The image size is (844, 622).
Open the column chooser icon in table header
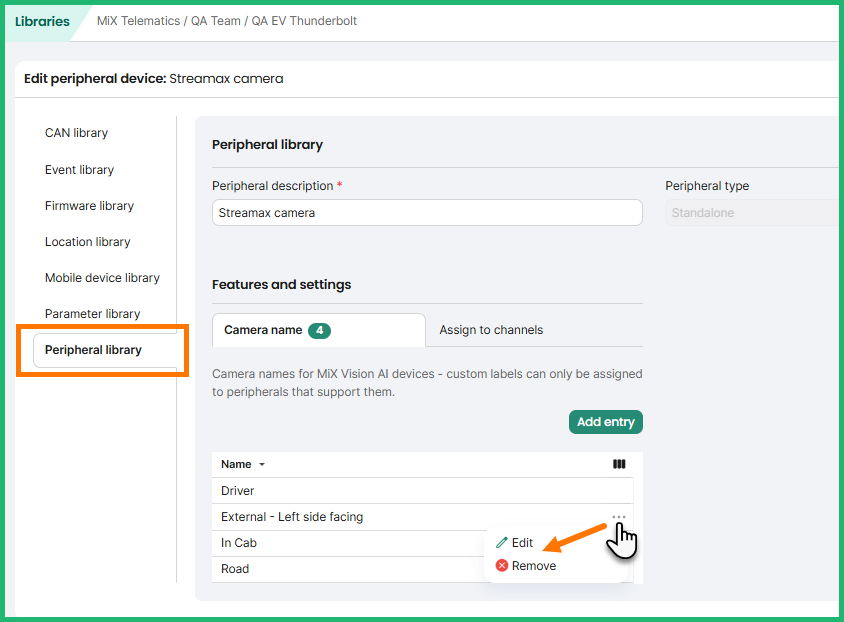618,464
